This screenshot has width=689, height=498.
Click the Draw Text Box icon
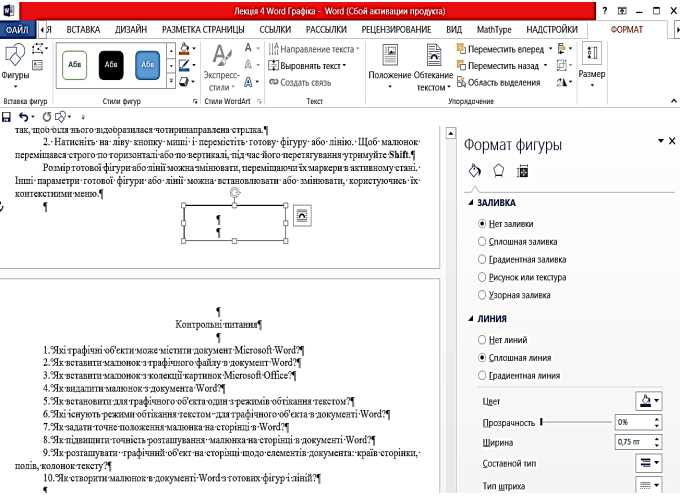[38, 66]
